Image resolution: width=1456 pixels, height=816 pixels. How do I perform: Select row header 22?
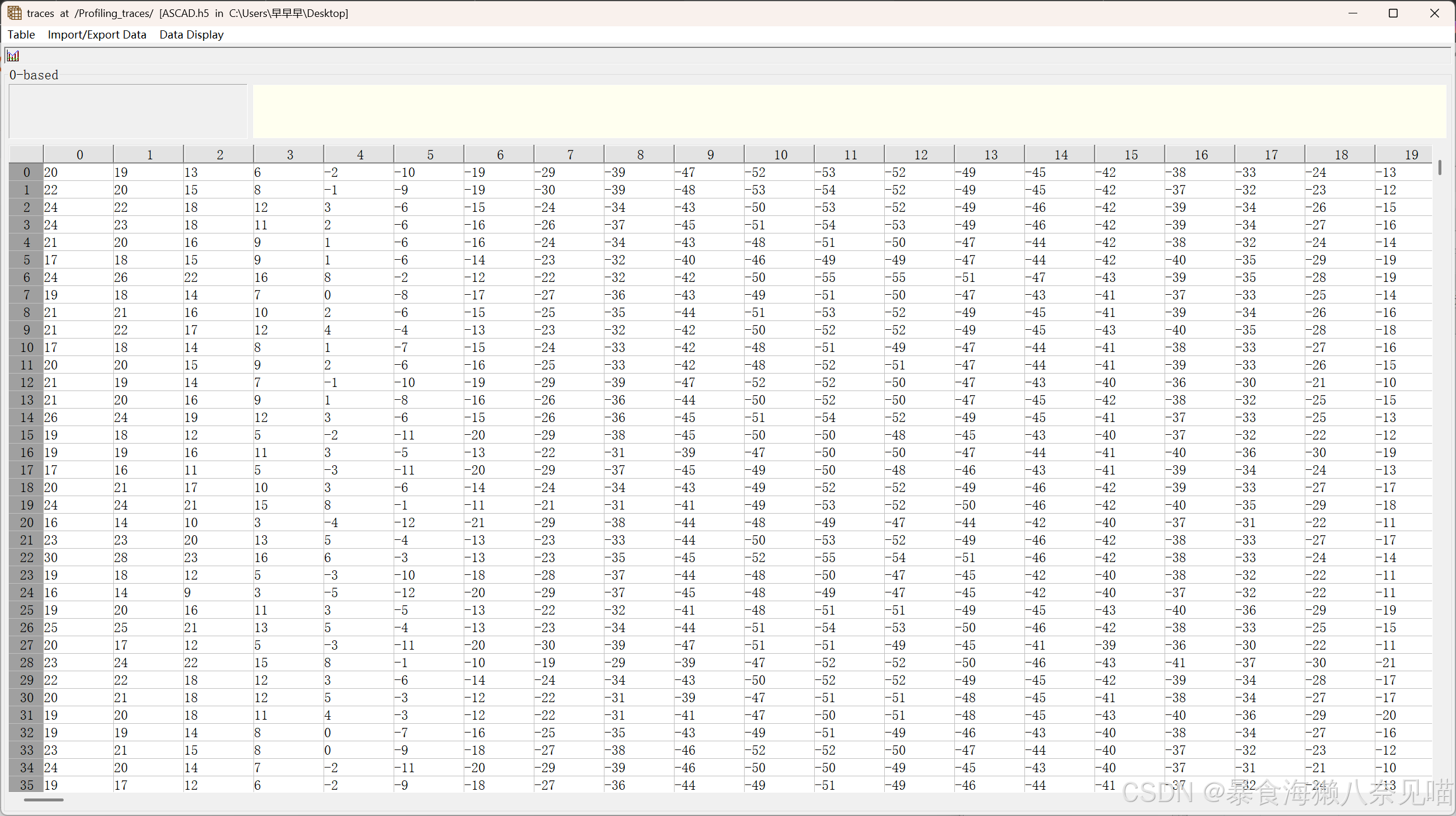[x=26, y=557]
